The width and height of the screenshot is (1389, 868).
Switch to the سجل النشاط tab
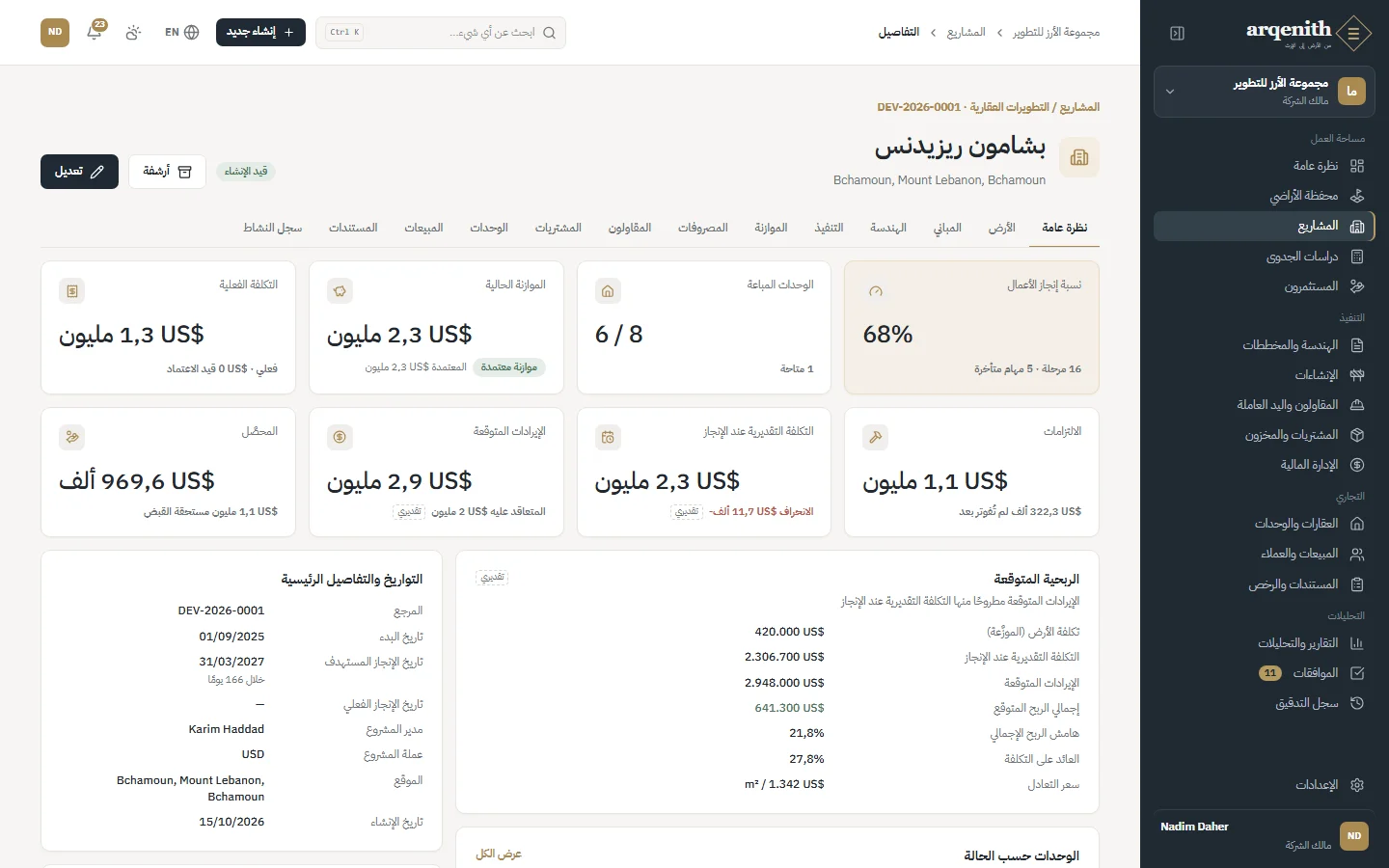click(x=273, y=228)
